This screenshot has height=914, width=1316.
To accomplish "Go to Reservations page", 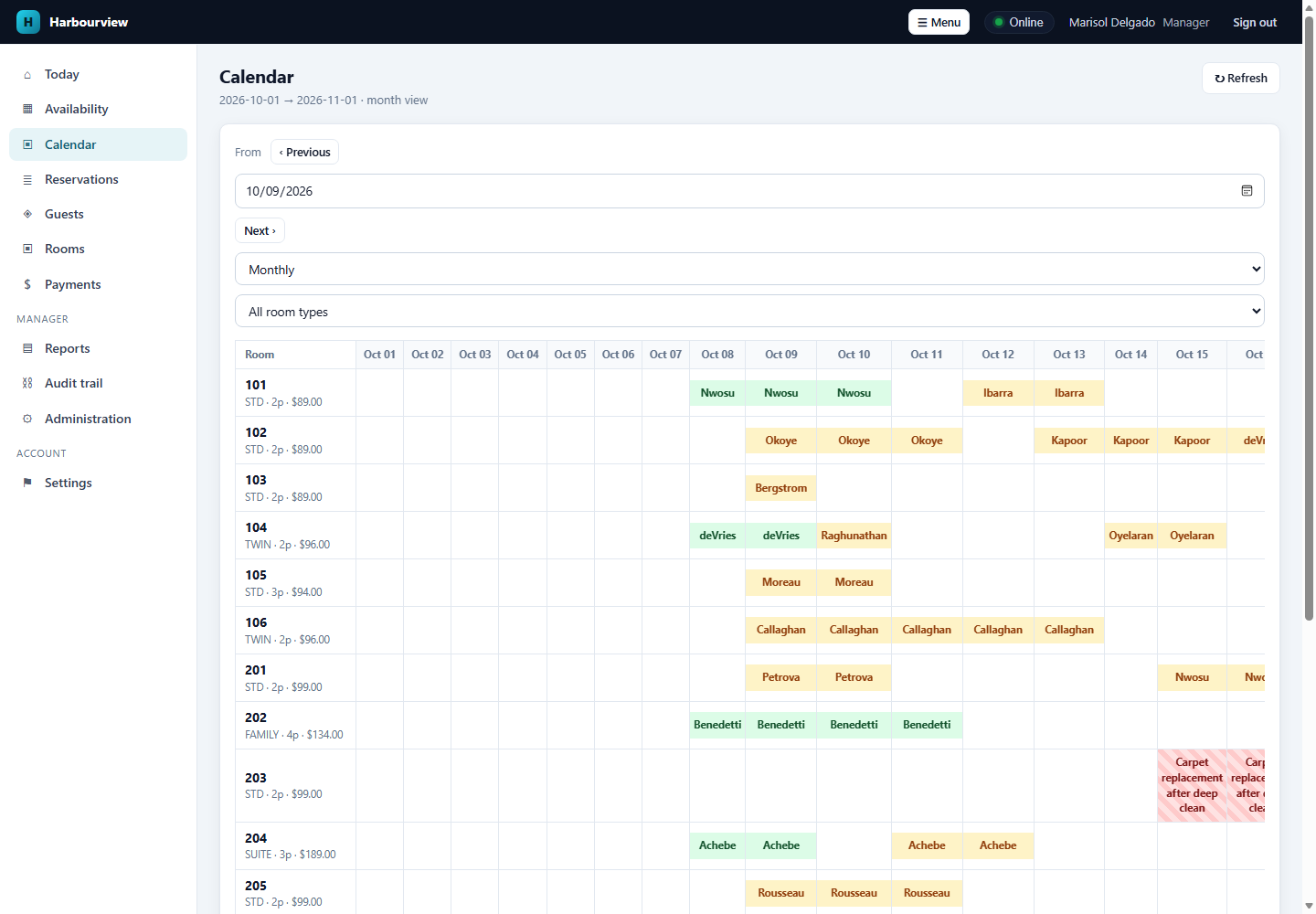I will pyautogui.click(x=98, y=180).
